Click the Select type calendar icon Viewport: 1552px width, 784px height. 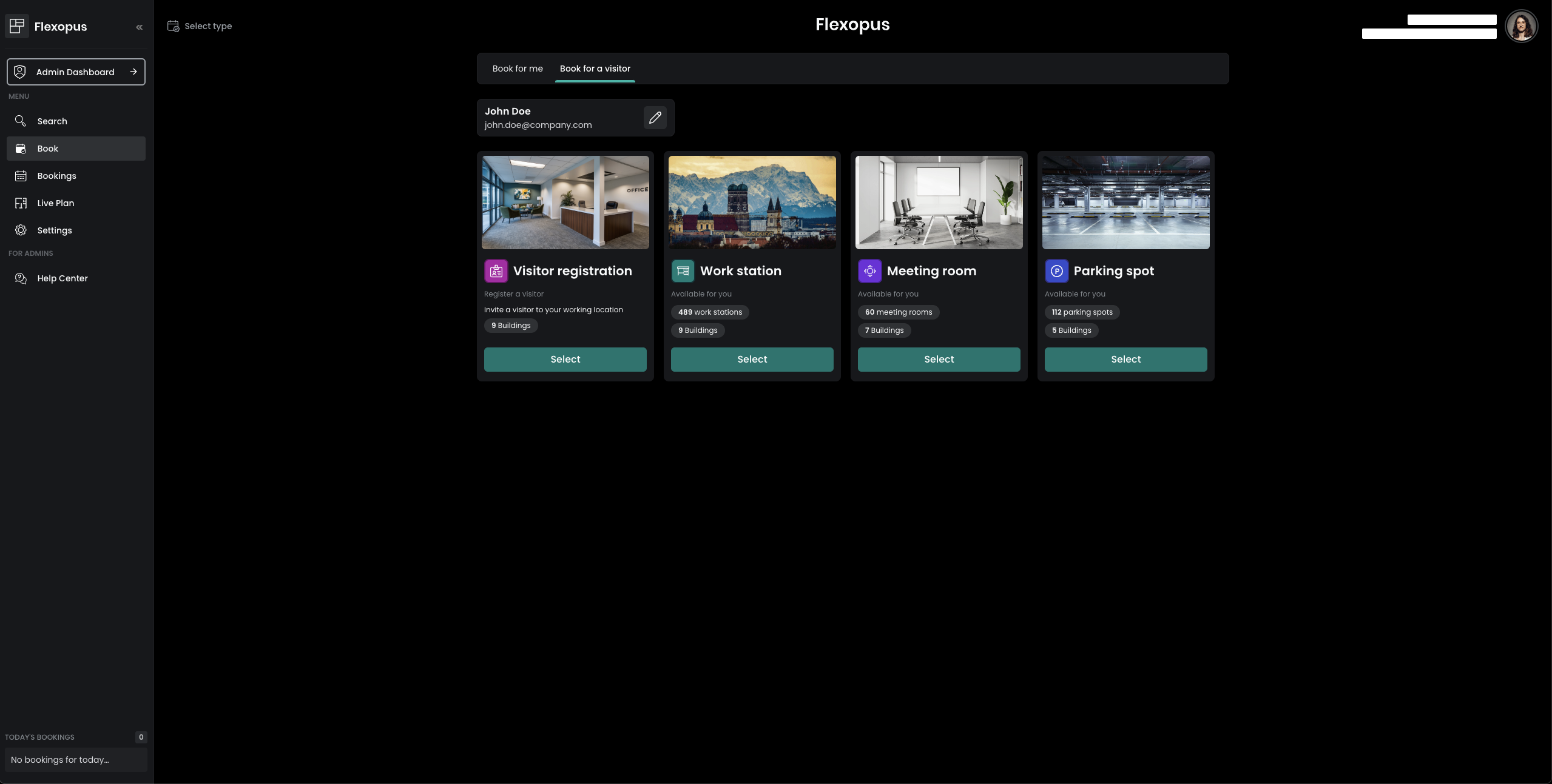173,26
